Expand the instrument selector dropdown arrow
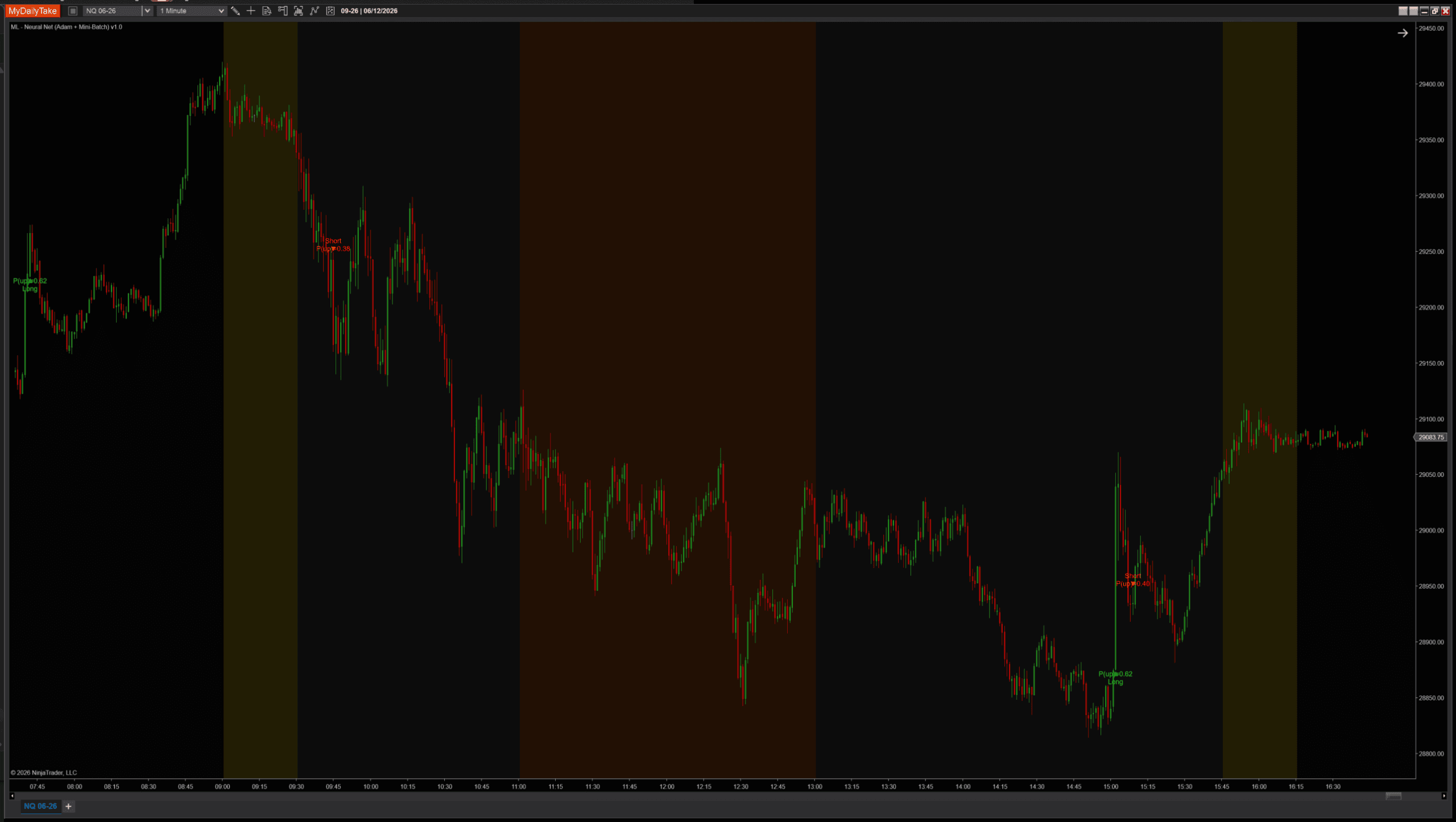 (147, 11)
